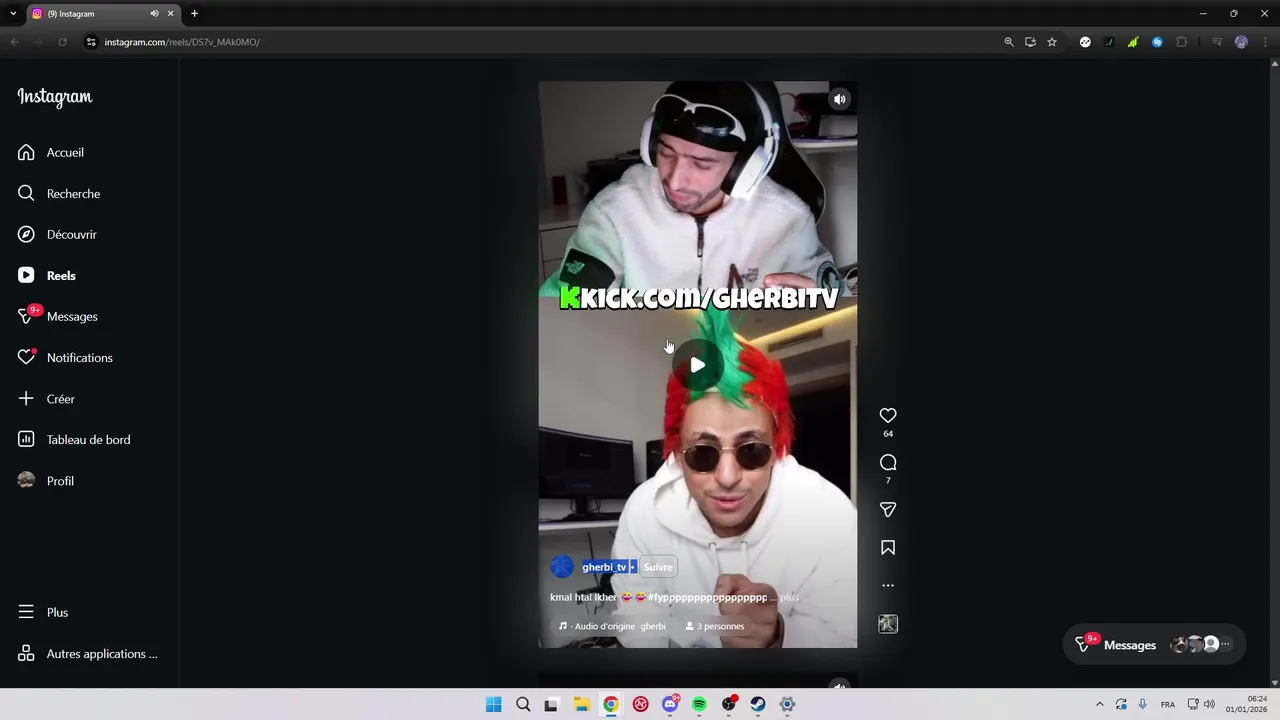Open the reel comments bubble
This screenshot has width=1280, height=720.
pos(888,462)
